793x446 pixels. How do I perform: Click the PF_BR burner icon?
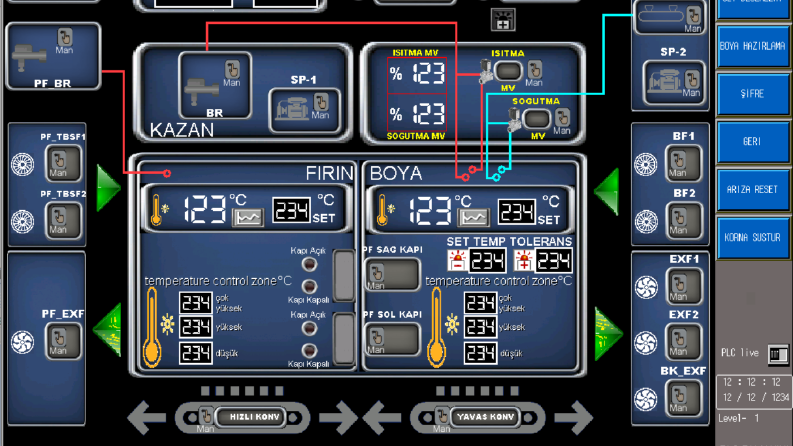28,57
